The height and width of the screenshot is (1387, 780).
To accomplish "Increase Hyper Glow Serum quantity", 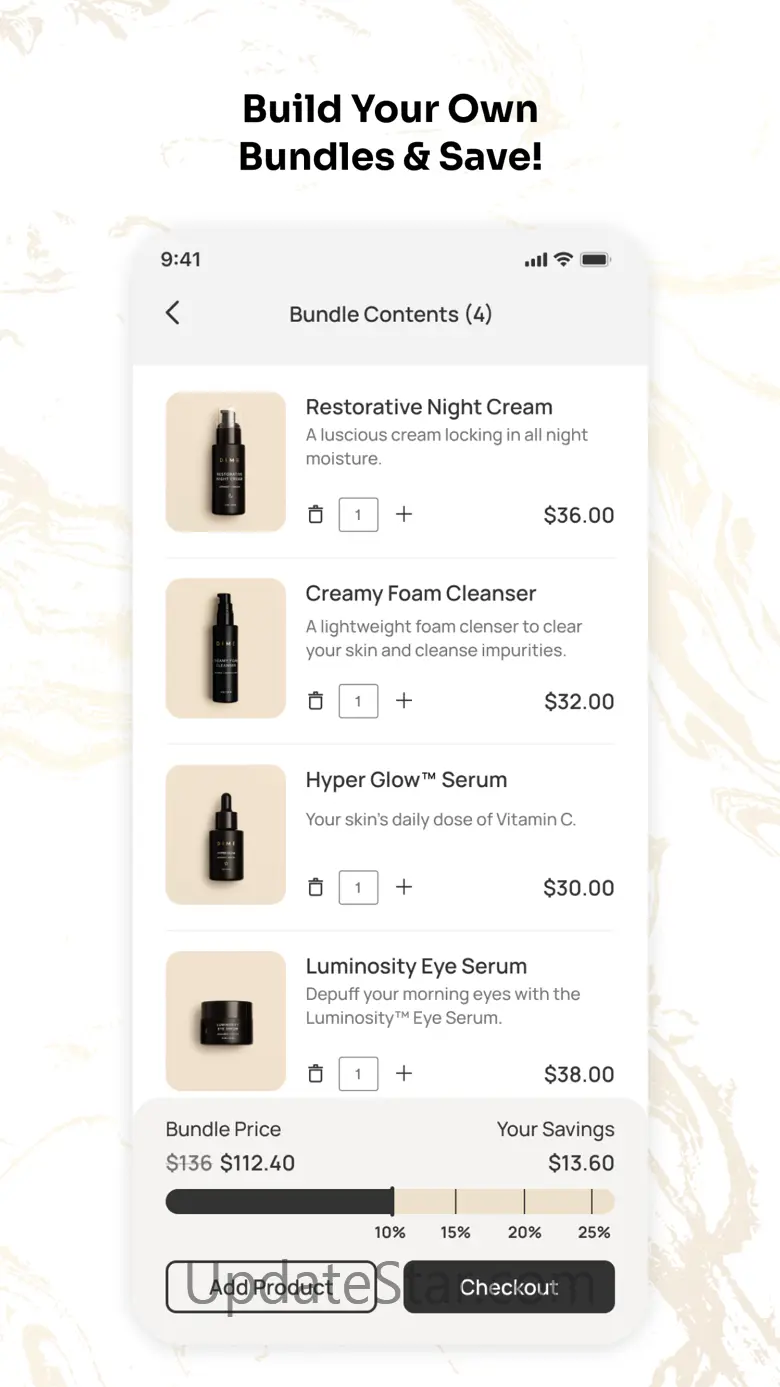I will (x=404, y=887).
